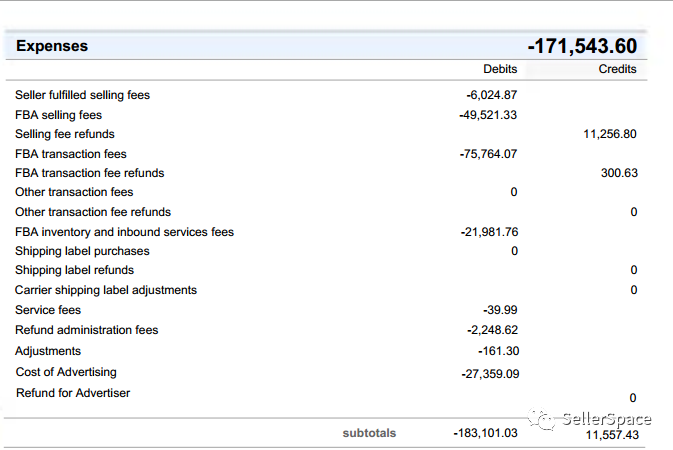Click the -183,101.03 debit subtotal

pyautogui.click(x=485, y=433)
